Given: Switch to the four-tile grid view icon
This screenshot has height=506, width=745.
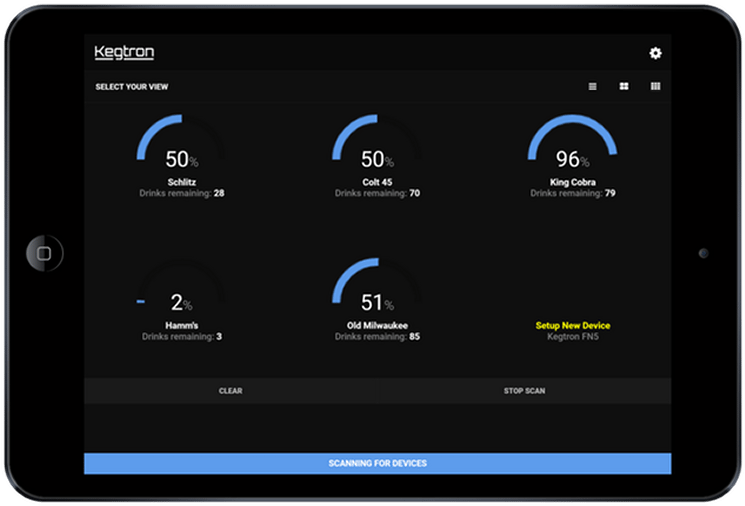Looking at the screenshot, I should (624, 86).
